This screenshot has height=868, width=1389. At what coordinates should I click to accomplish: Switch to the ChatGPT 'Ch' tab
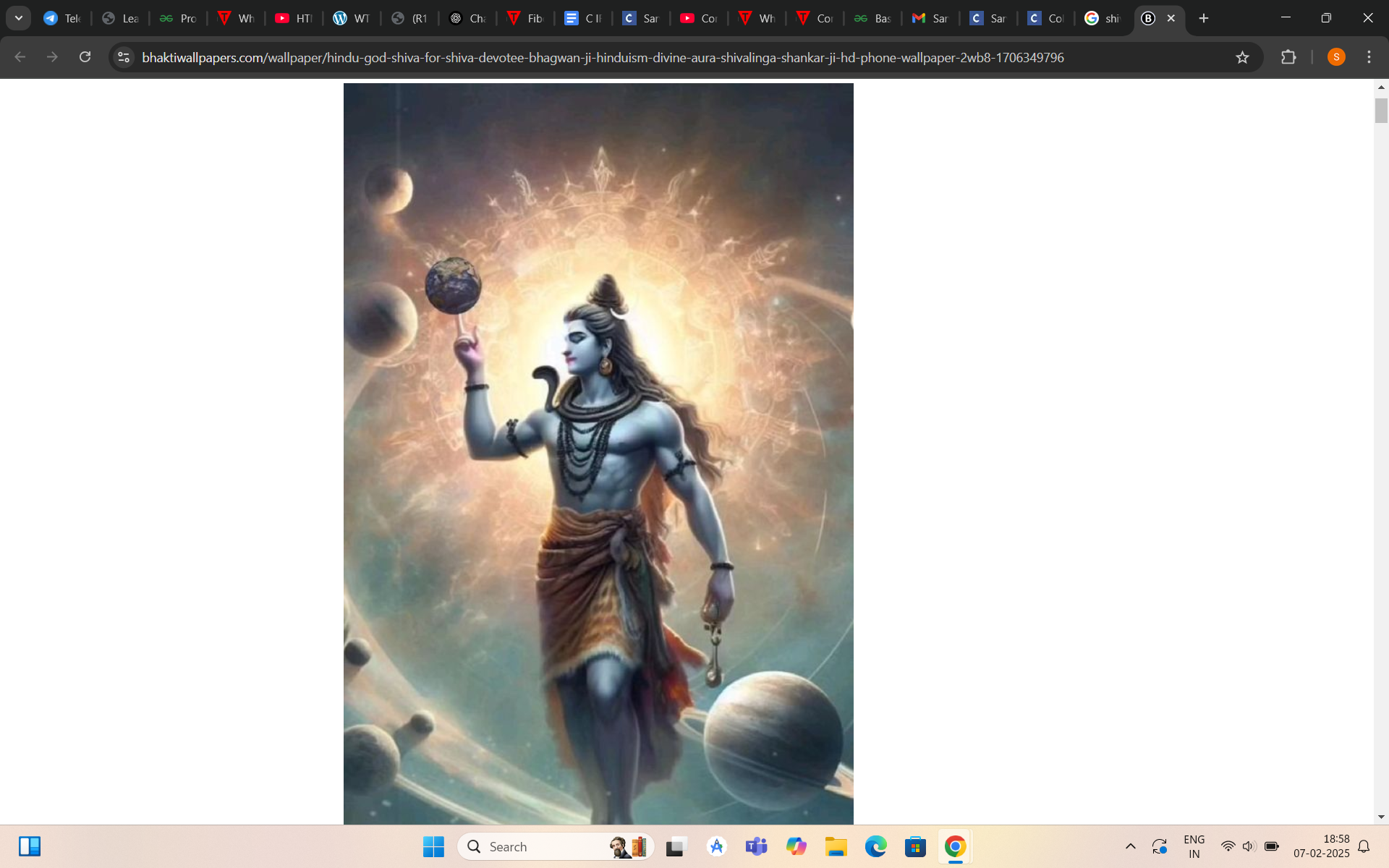coord(467,18)
